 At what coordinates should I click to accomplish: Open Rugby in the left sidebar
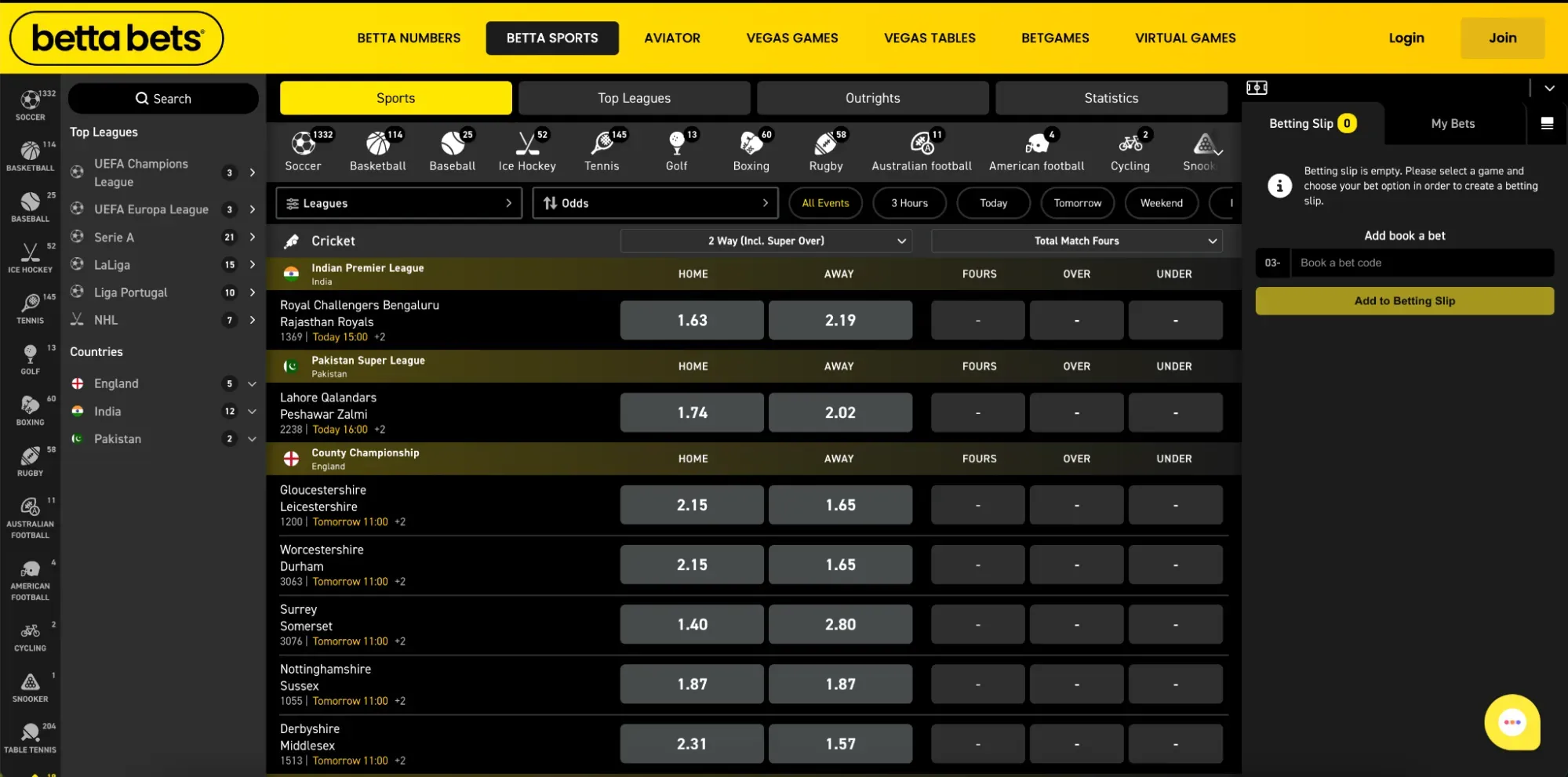pyautogui.click(x=30, y=462)
